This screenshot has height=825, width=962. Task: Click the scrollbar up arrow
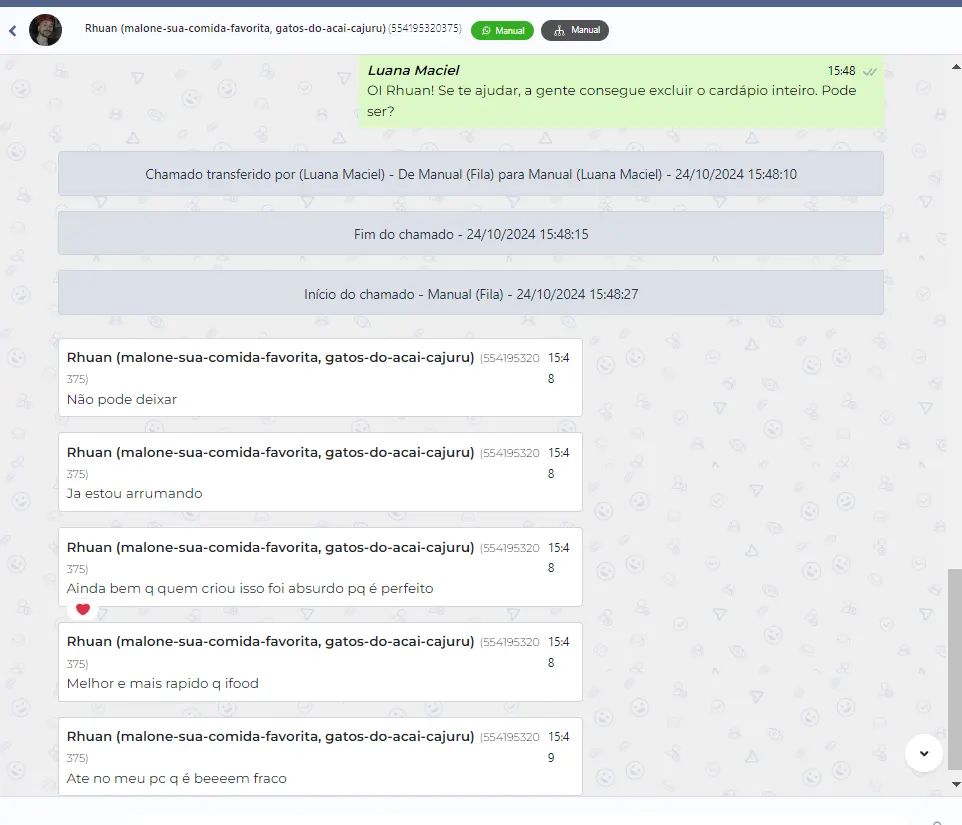click(955, 66)
